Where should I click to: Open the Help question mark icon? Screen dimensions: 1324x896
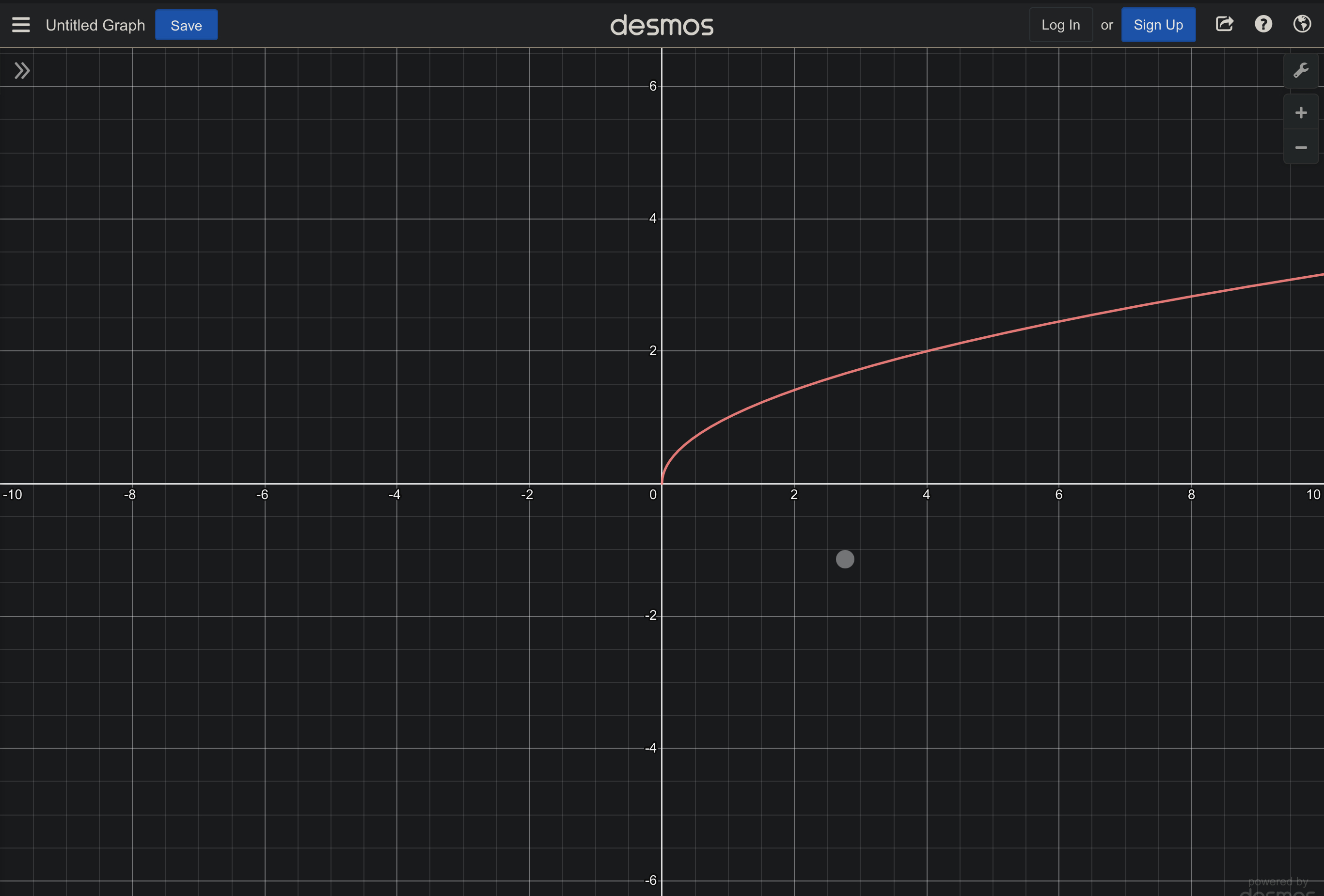click(1263, 24)
